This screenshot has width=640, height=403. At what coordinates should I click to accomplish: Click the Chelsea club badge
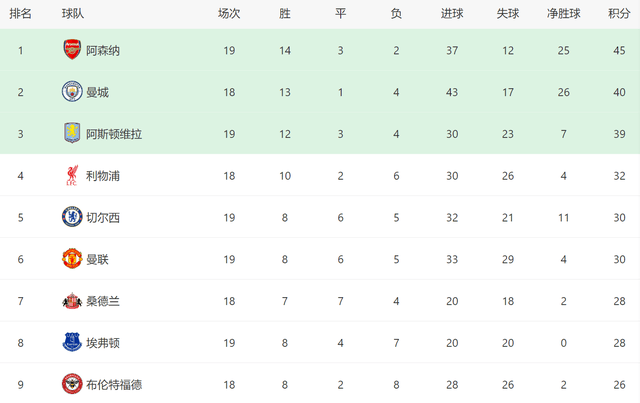point(71,217)
